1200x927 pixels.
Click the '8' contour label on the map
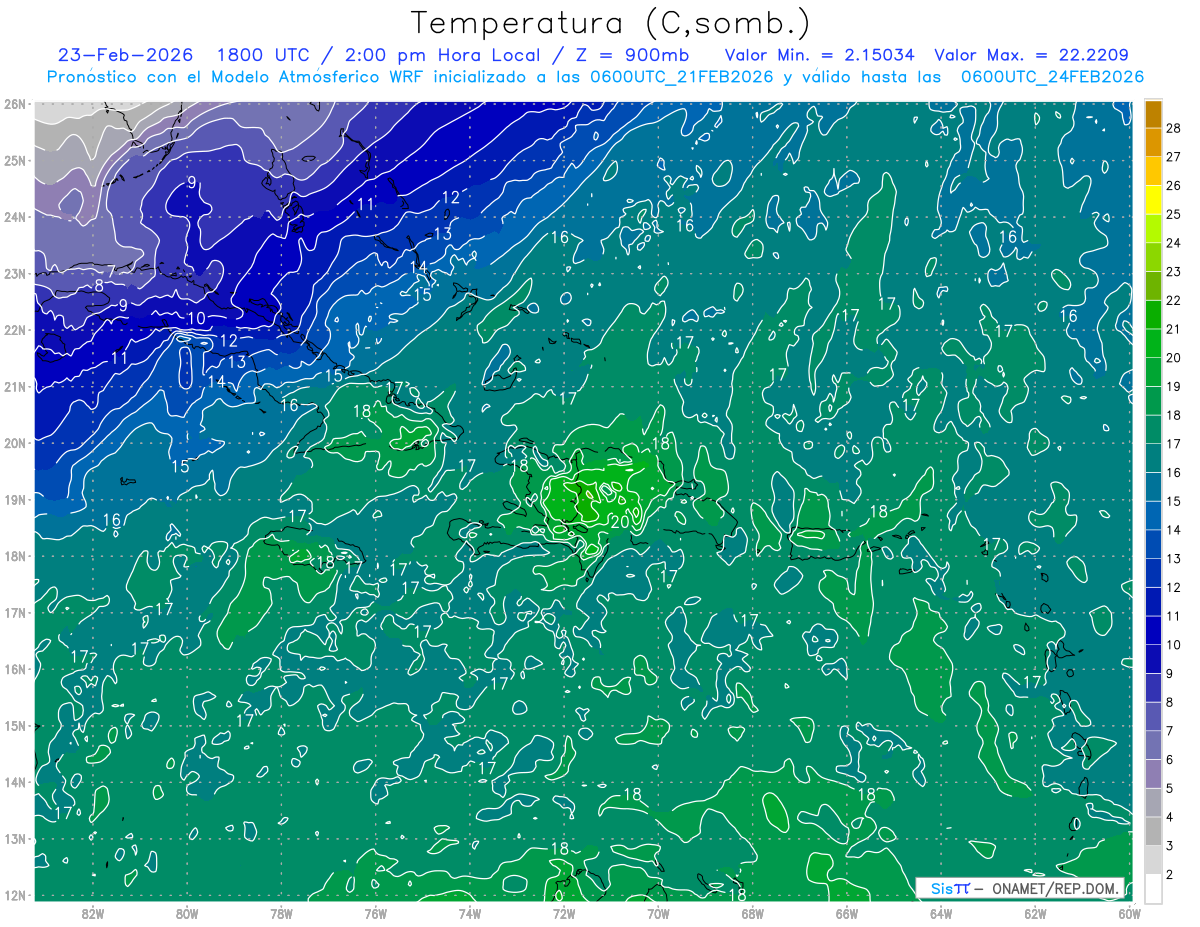[x=99, y=286]
